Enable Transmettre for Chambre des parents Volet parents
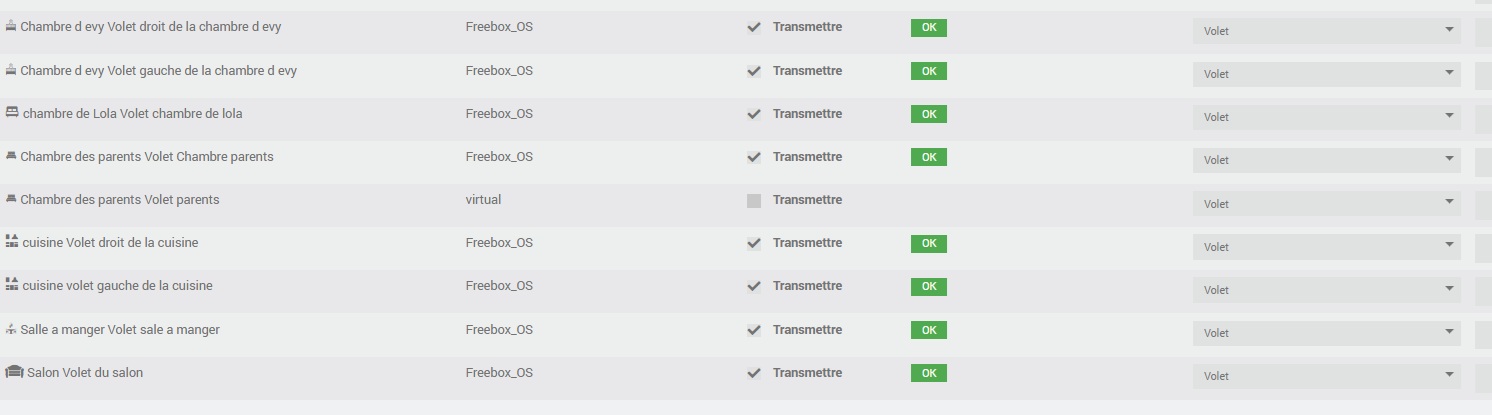This screenshot has height=415, width=1492. coord(754,200)
